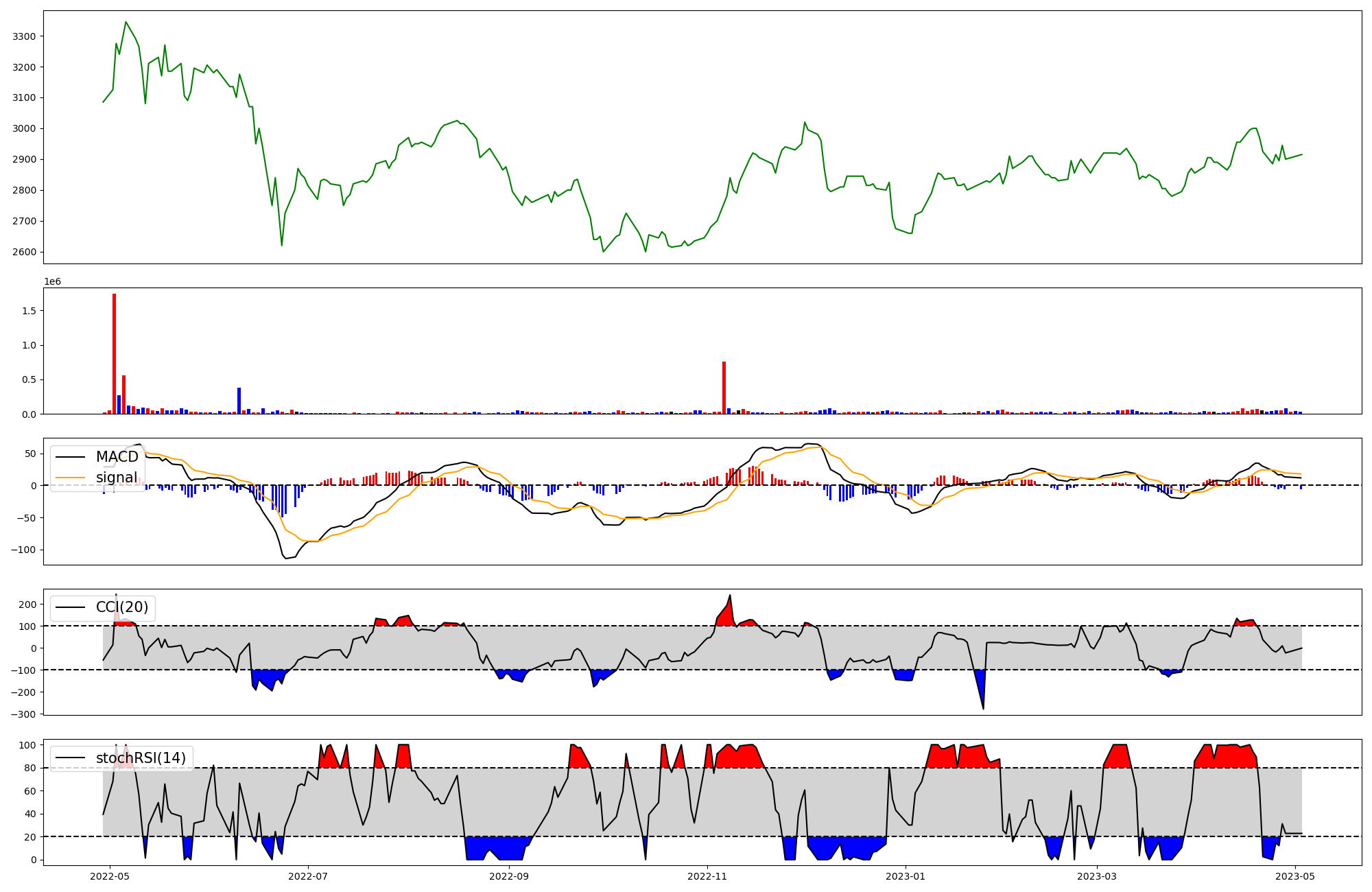1372x892 pixels.
Task: Click the 80 stochRSI axis tick label
Action: (x=29, y=768)
